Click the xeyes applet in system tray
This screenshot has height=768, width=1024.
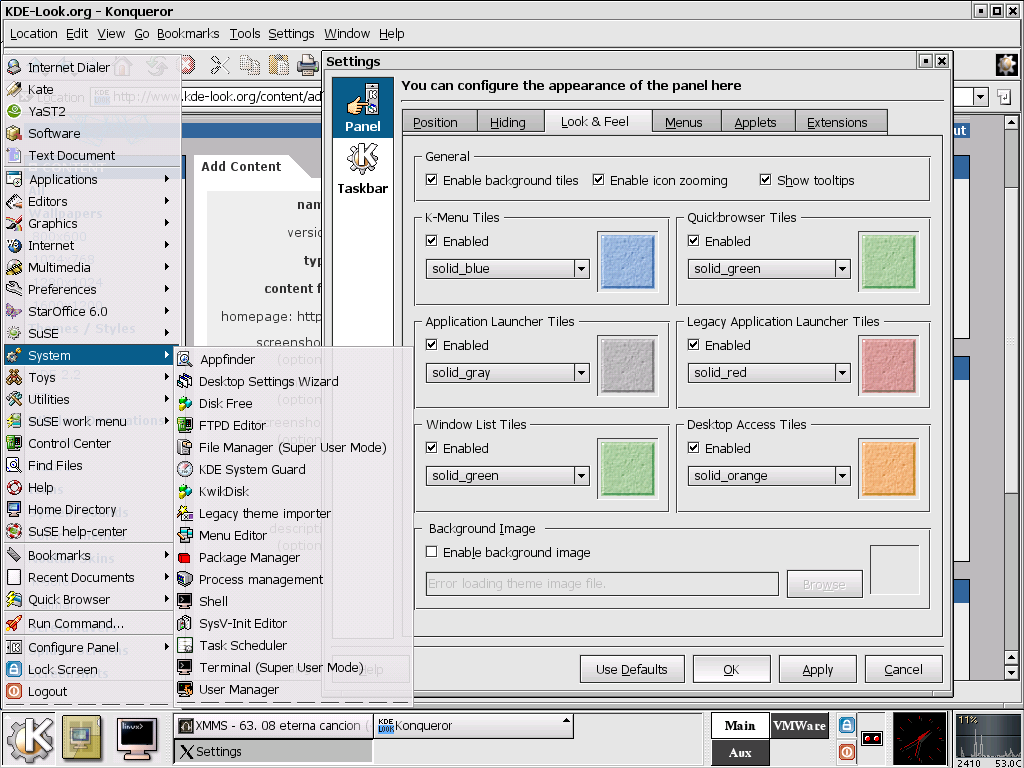[x=872, y=739]
